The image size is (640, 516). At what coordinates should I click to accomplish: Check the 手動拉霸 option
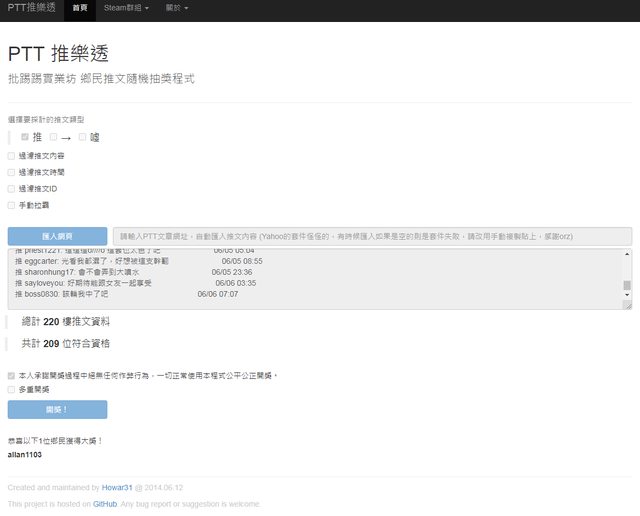click(x=11, y=204)
